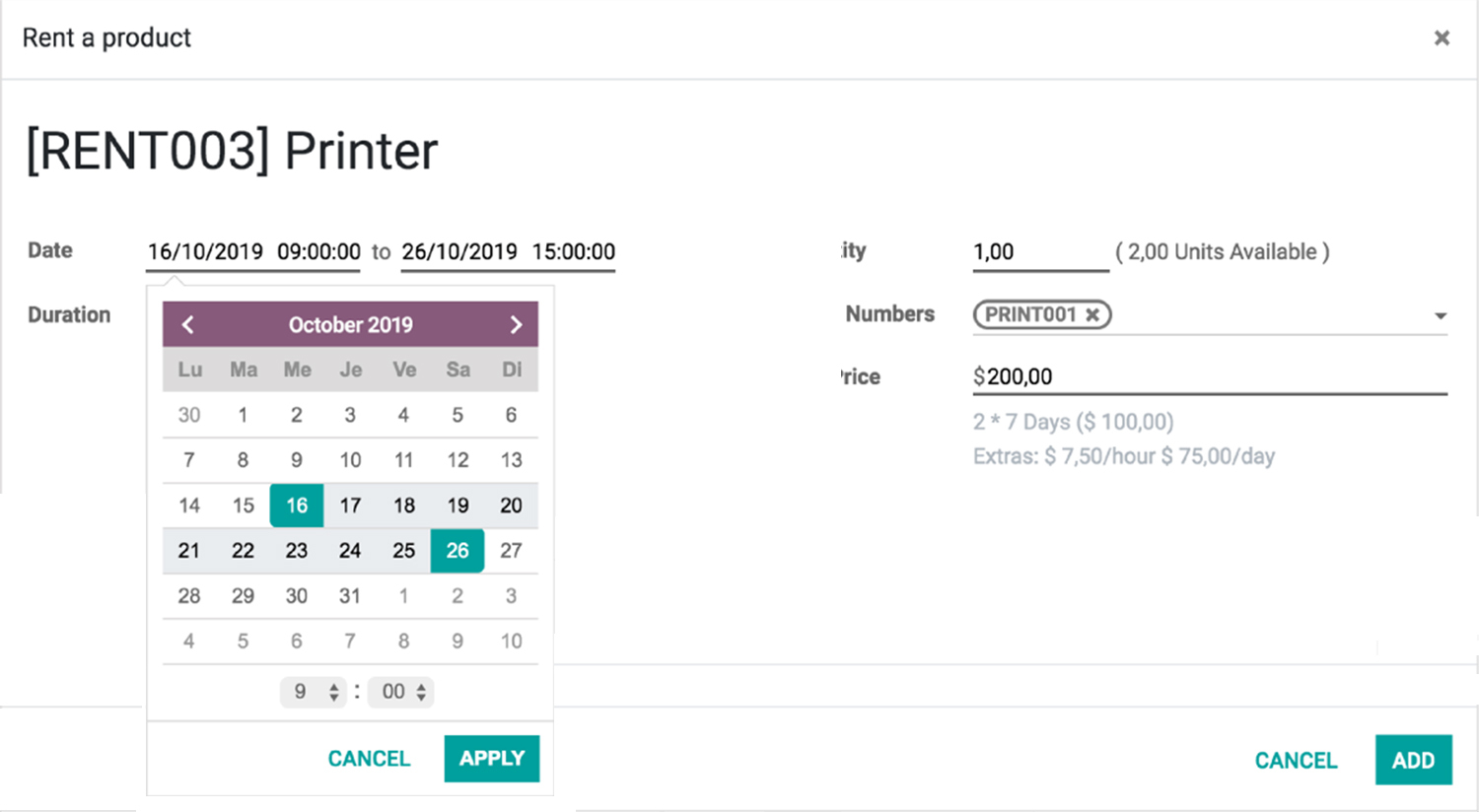Remove the PRINT001 serial number tag
This screenshot has width=1479, height=812.
pyautogui.click(x=1092, y=314)
